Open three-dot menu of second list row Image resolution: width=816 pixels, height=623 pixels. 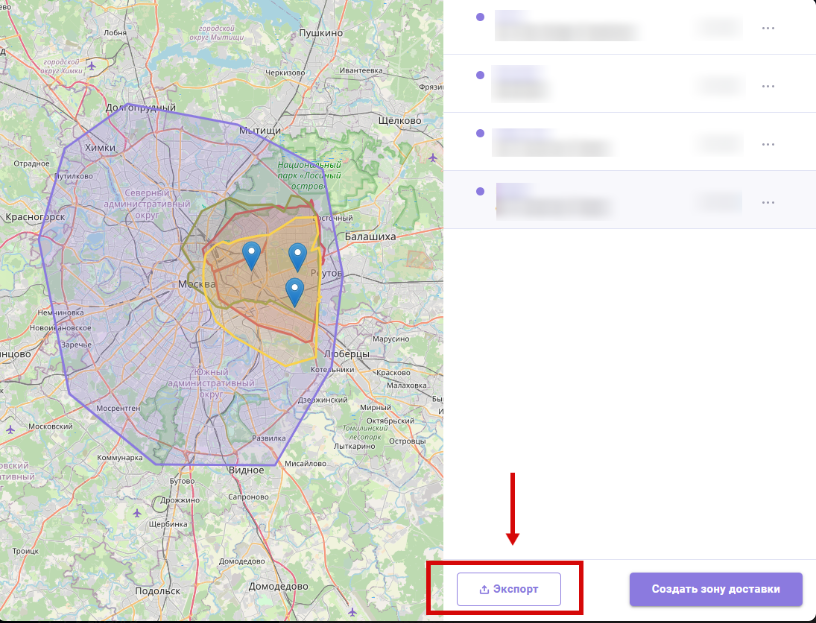click(768, 86)
